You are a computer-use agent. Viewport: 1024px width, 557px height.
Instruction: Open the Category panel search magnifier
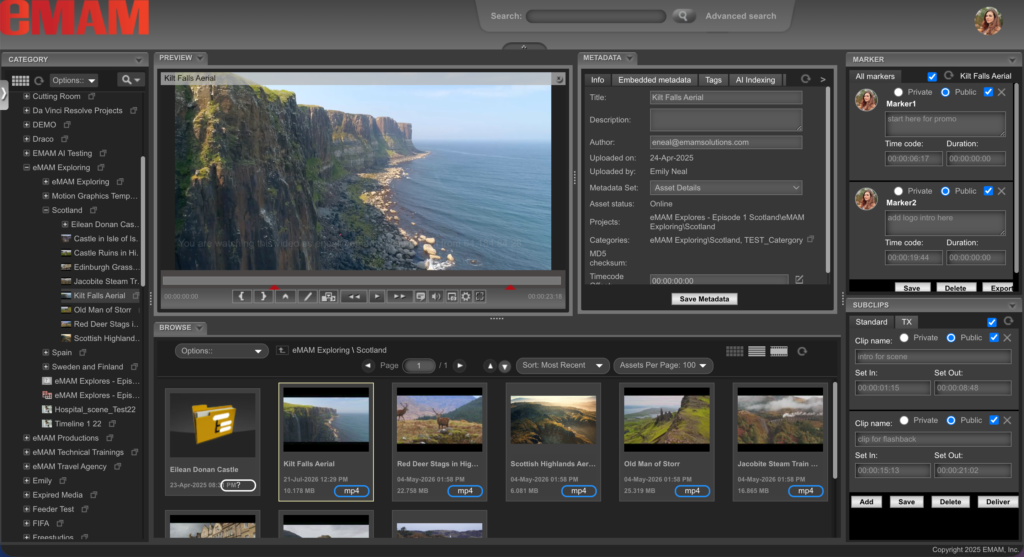pos(130,80)
